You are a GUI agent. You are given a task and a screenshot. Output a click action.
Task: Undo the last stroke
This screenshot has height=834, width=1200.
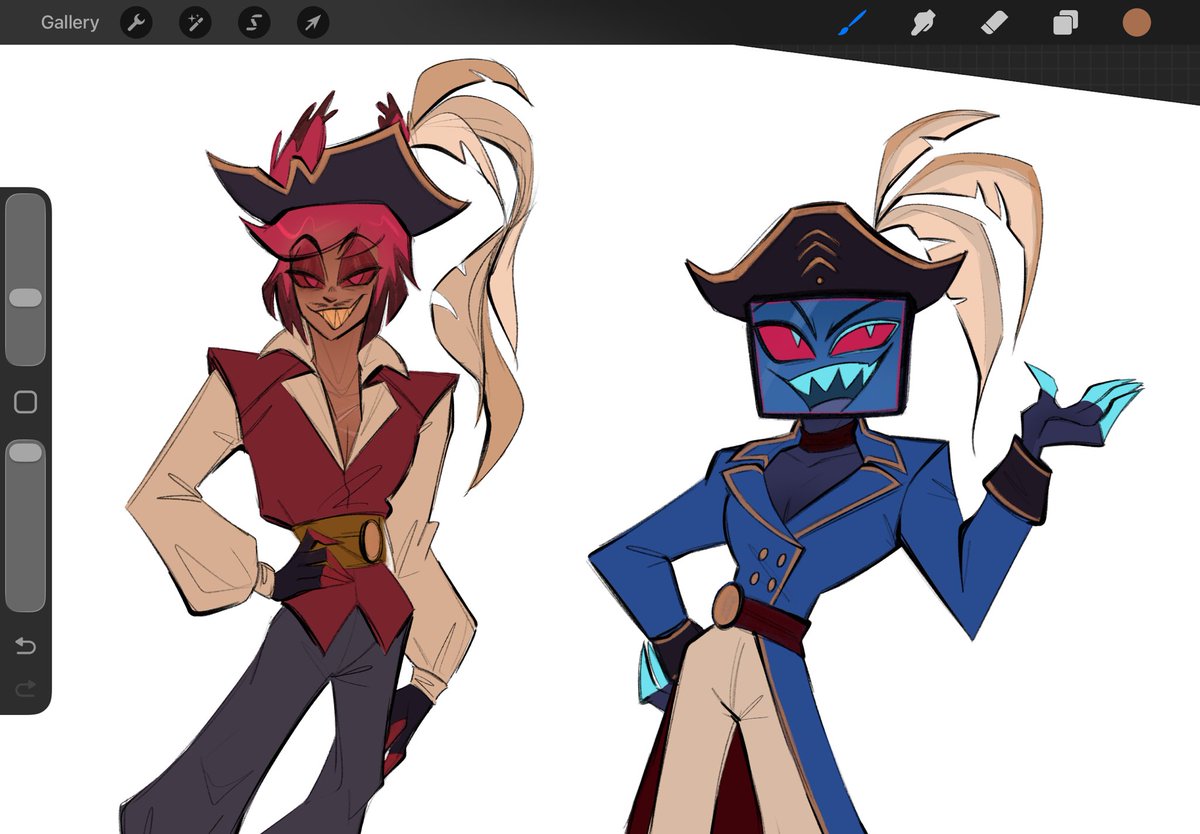25,646
